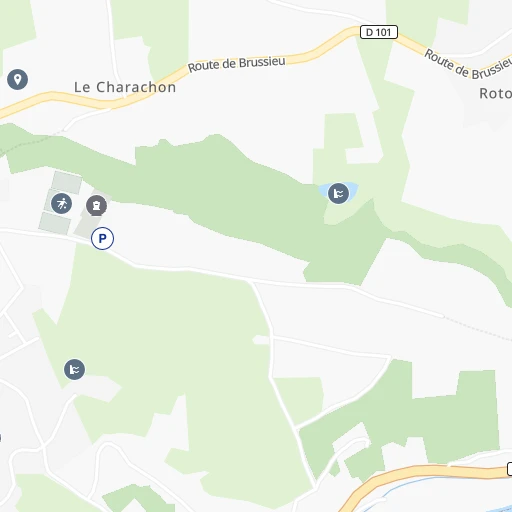The height and width of the screenshot is (512, 512).
Task: Open the gray memorial monument marker
Action: click(x=97, y=206)
